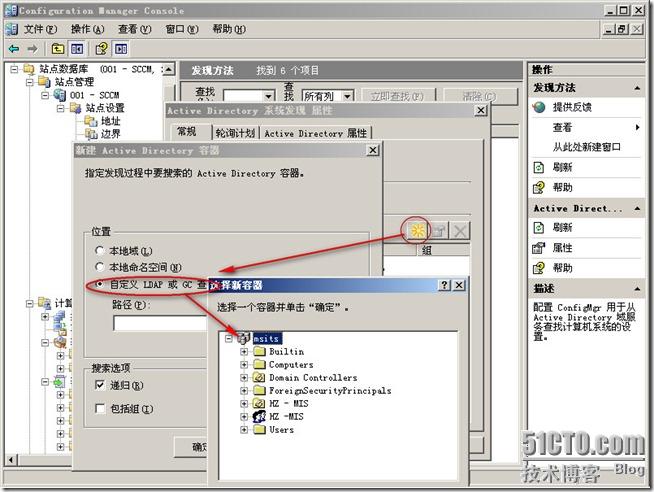654x492 pixels.
Task: Click the 立即查找 button
Action: (x=397, y=97)
